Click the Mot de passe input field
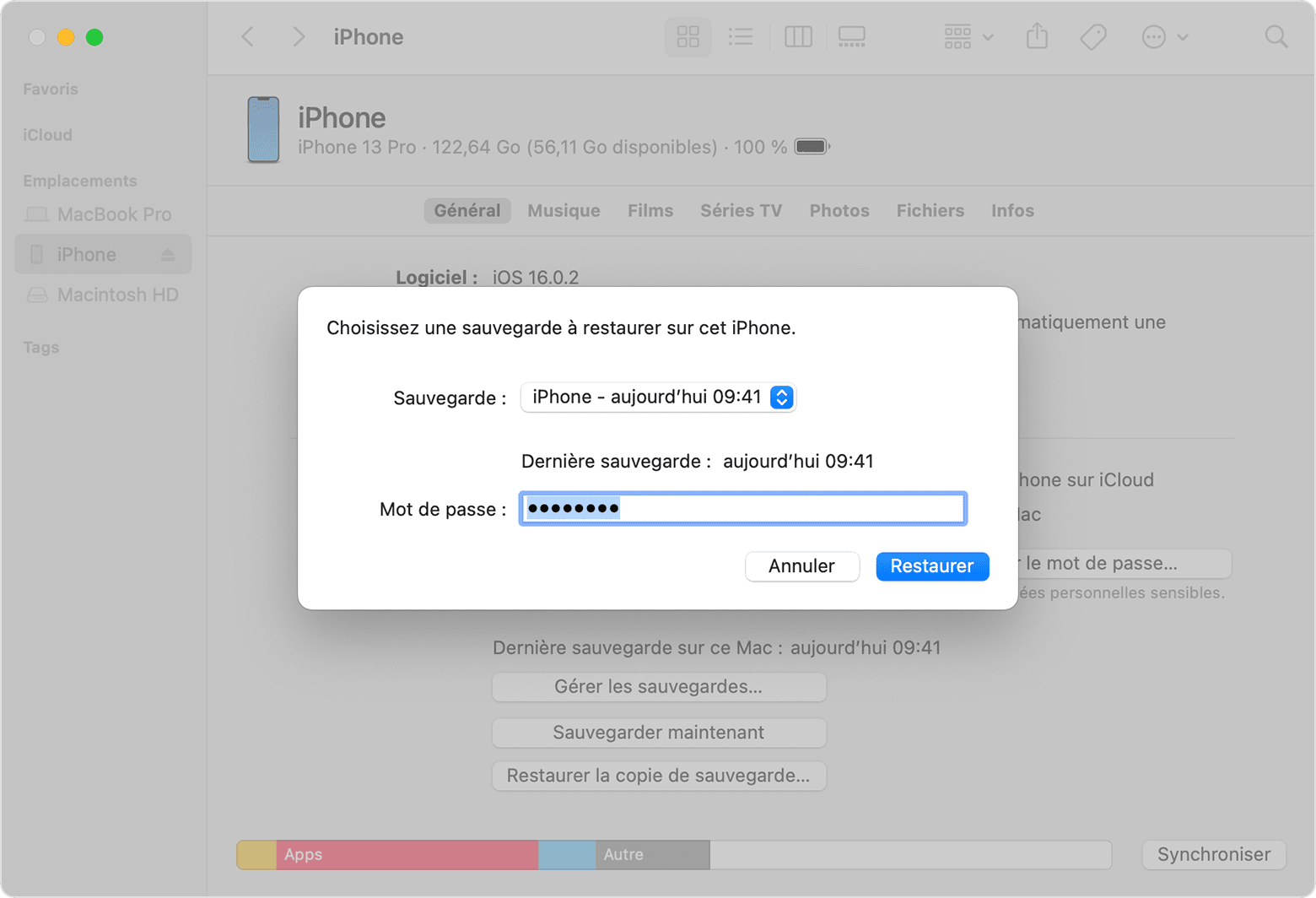This screenshot has width=1316, height=898. (x=742, y=508)
